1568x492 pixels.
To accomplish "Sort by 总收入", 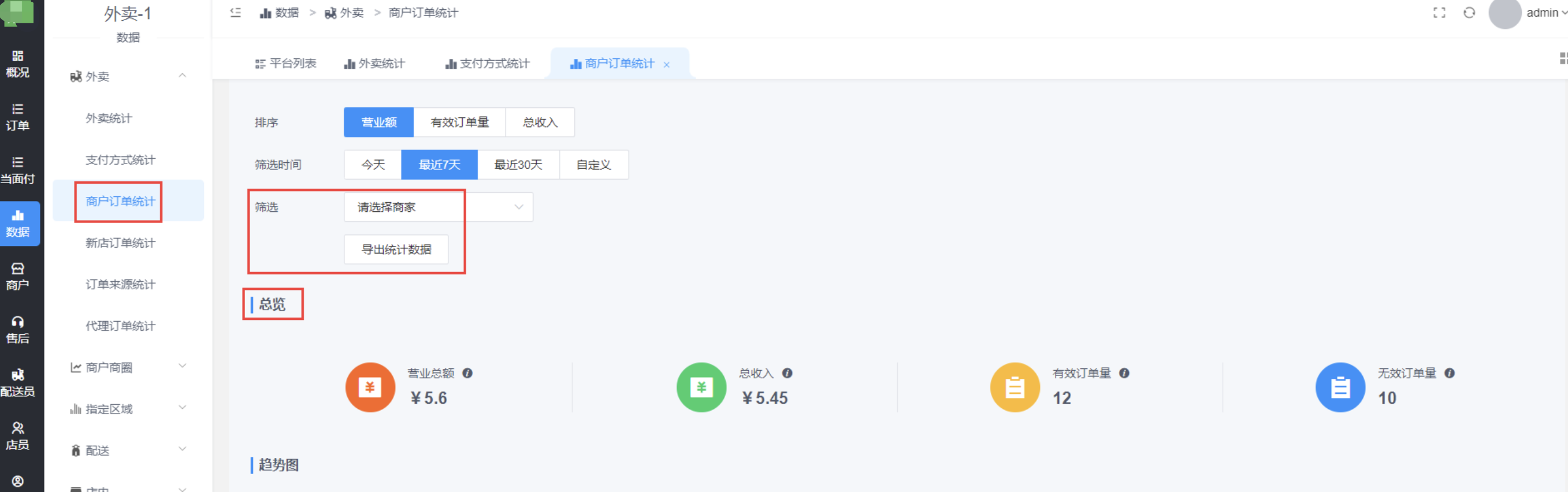I will pyautogui.click(x=540, y=122).
